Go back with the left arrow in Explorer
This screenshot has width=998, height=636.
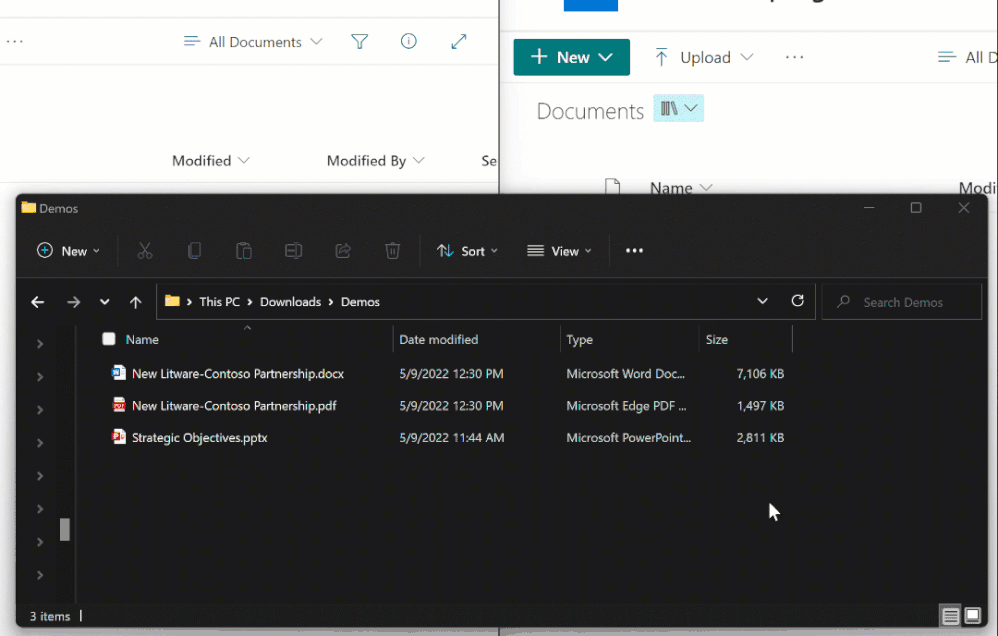pyautogui.click(x=38, y=302)
